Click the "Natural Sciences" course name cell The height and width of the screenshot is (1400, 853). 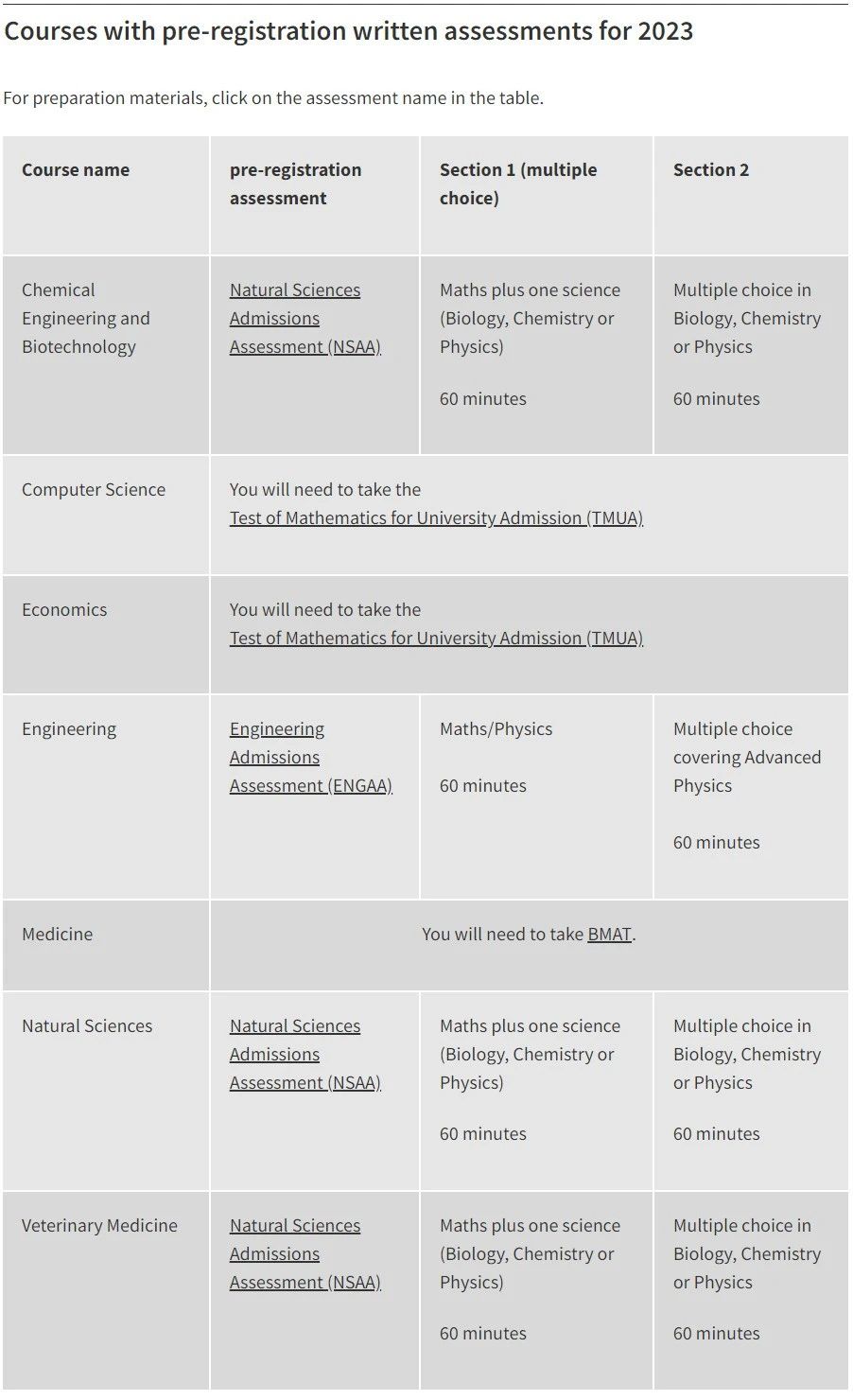(87, 1026)
